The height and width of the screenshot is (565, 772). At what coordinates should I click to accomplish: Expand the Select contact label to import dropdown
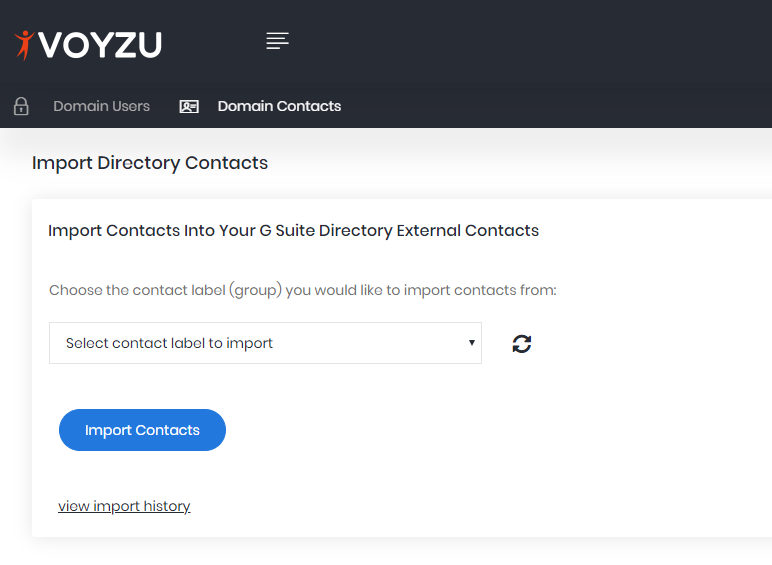click(265, 343)
